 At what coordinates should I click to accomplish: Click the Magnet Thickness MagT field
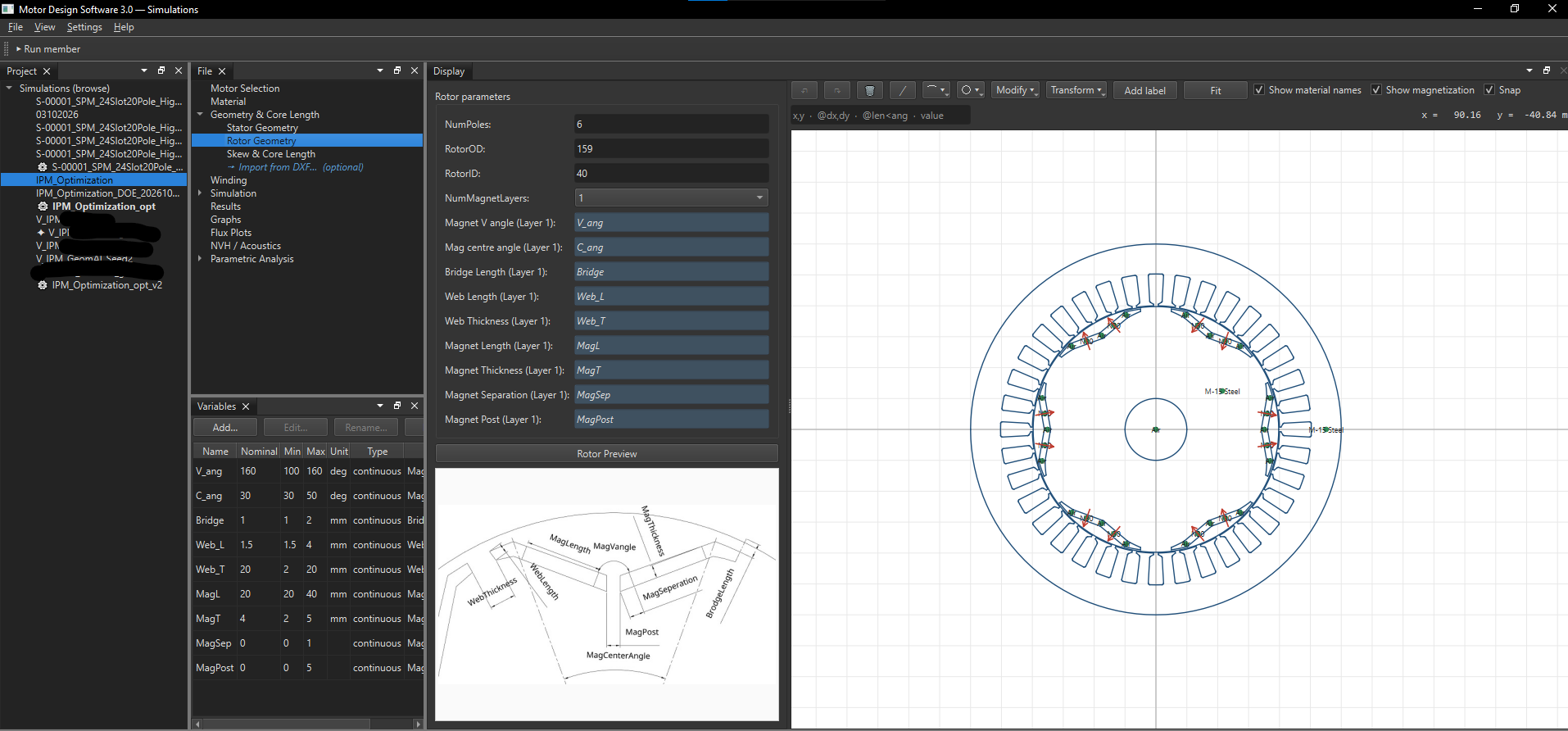pyautogui.click(x=672, y=370)
